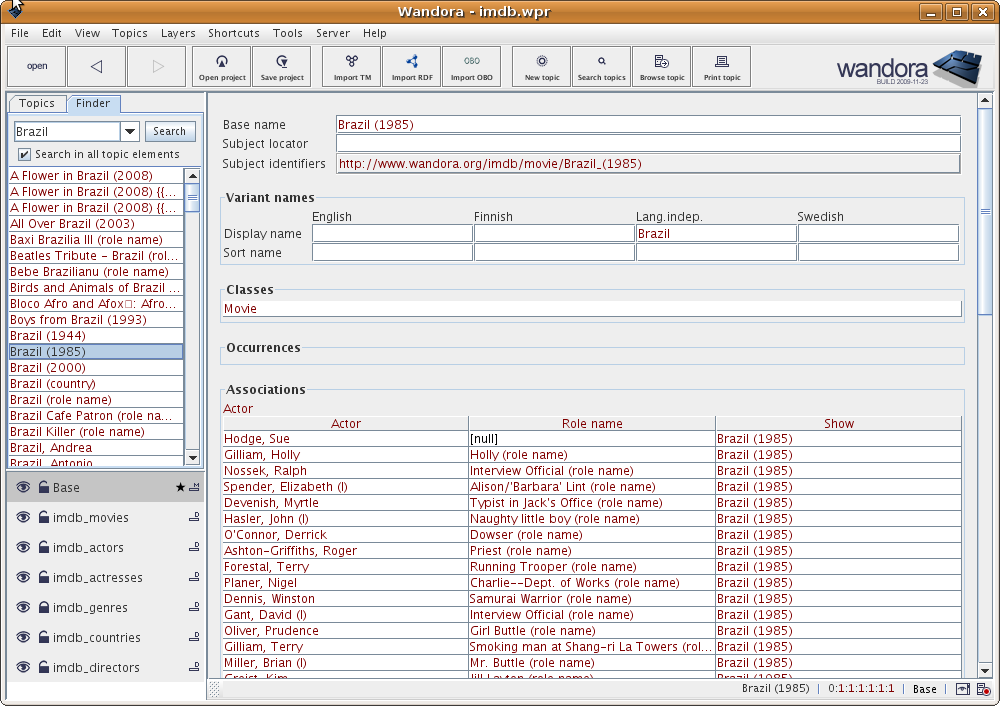Screen dimensions: 1000x706
Task: Switch to the Topics tab
Action: click(37, 104)
